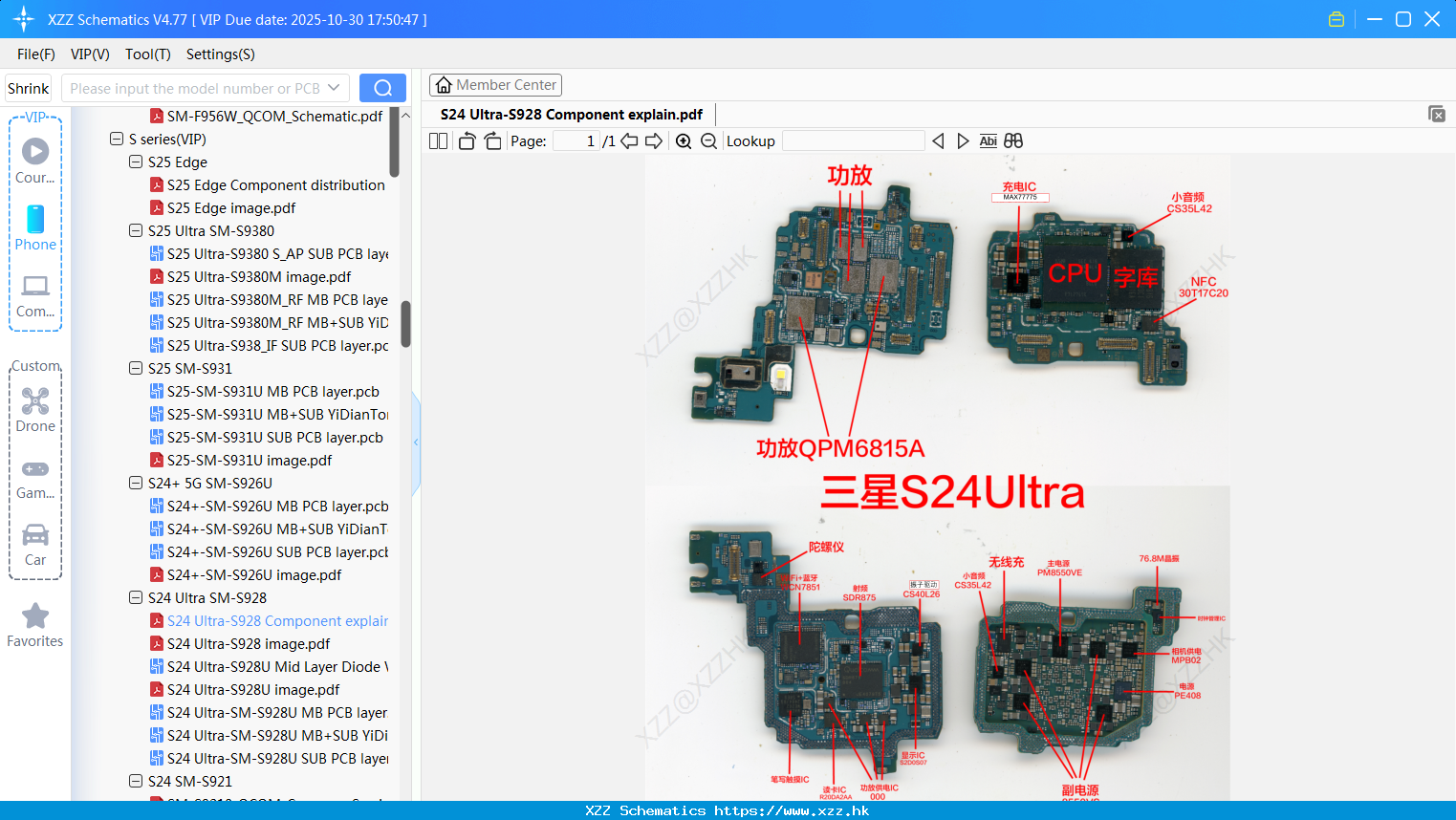This screenshot has height=820, width=1456.
Task: Click the page number field
Action: (x=576, y=141)
